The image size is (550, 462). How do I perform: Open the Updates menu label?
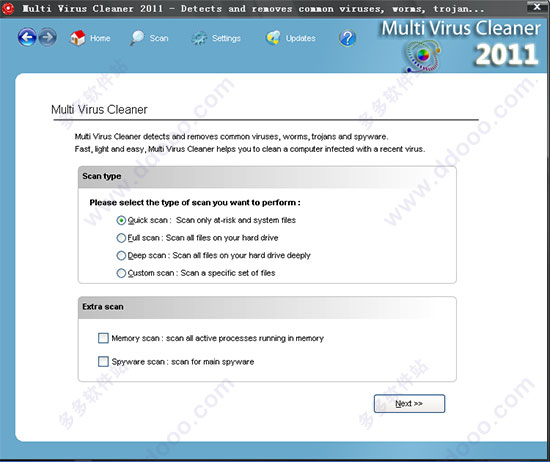pyautogui.click(x=300, y=38)
